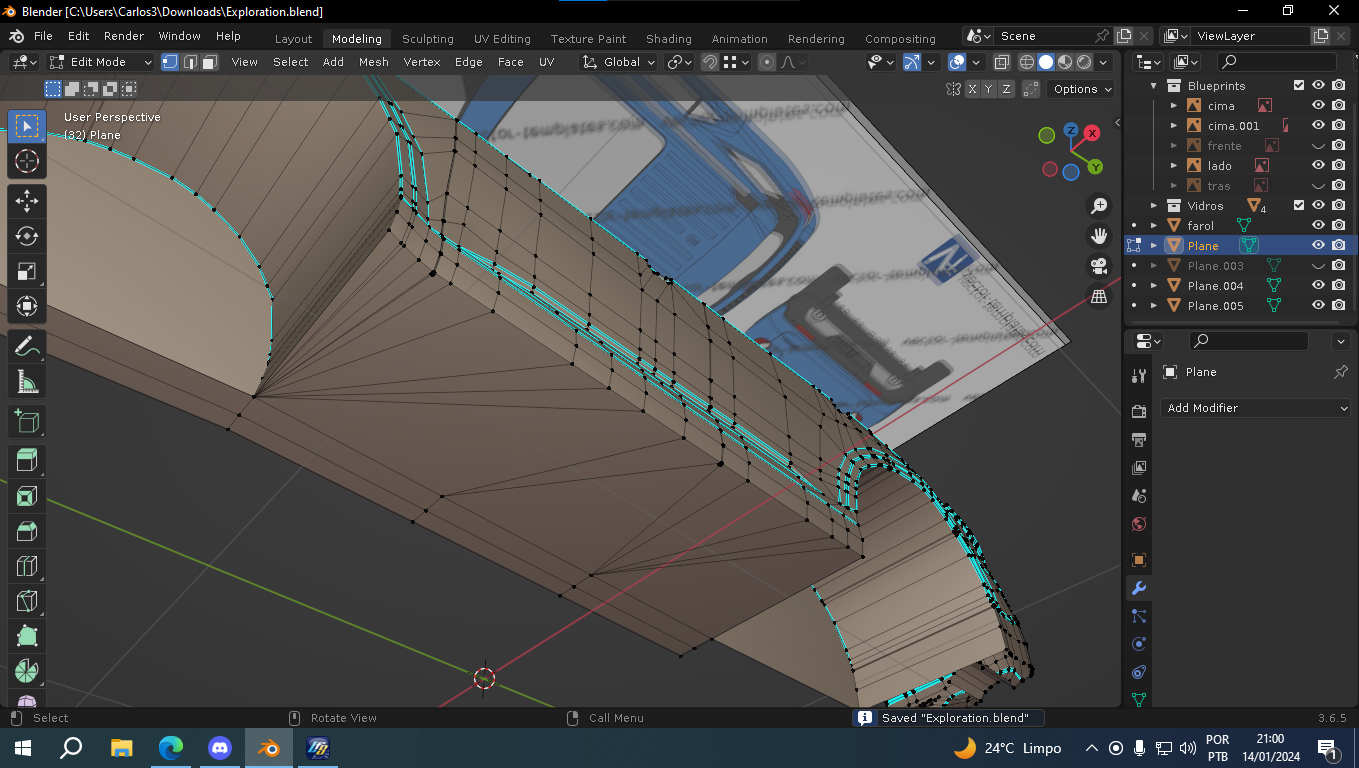The width and height of the screenshot is (1359, 768).
Task: Open the Physics properties tab
Action: (1138, 644)
